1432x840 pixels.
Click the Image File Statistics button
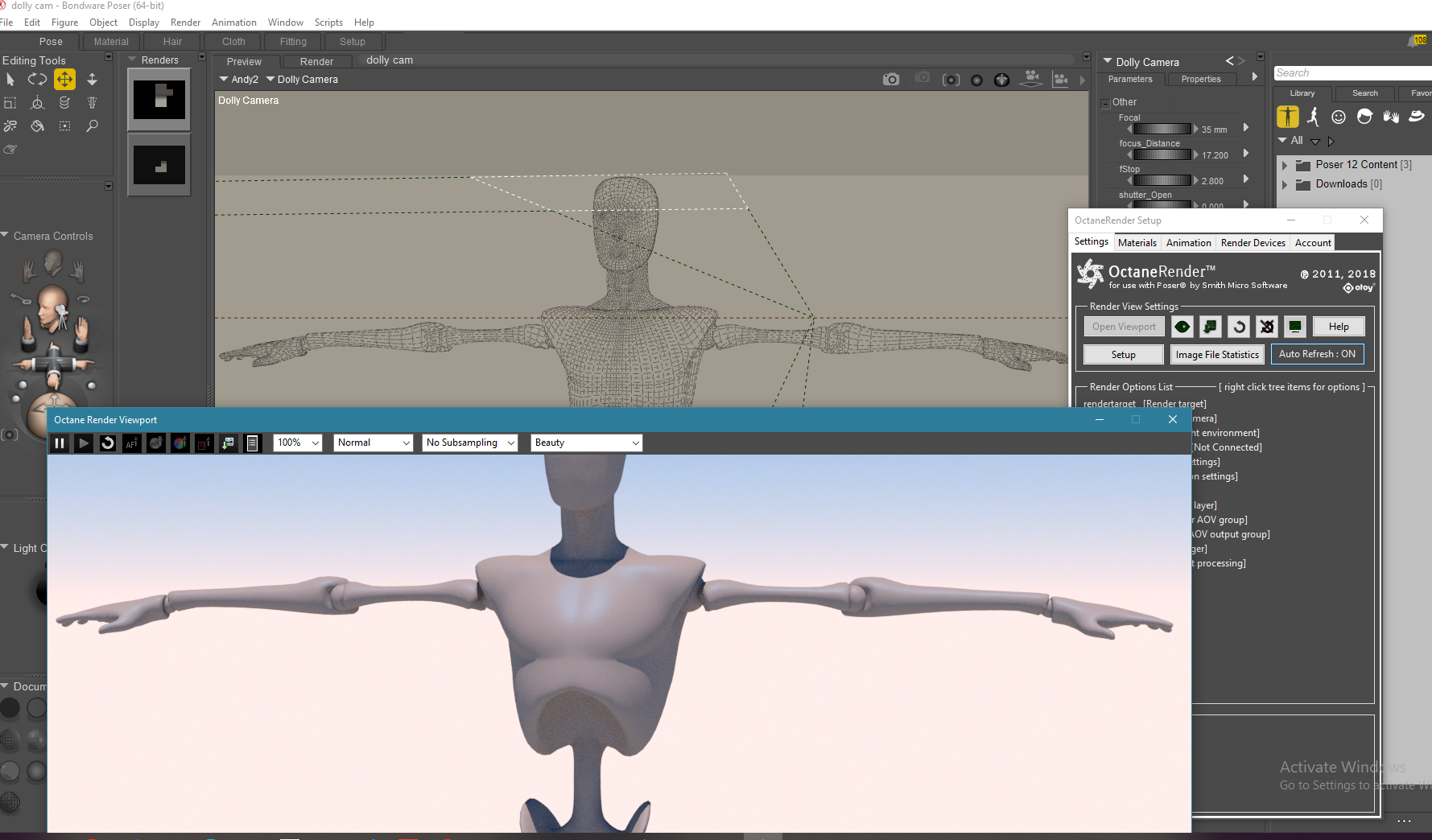tap(1217, 355)
